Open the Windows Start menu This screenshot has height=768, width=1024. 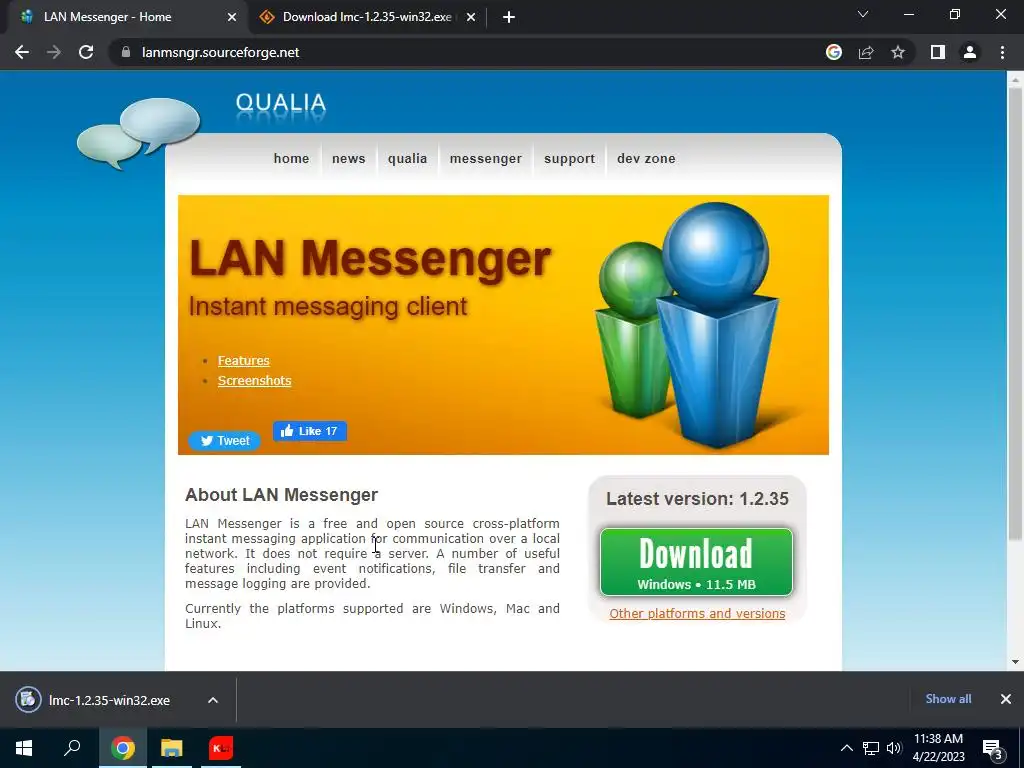pos(24,748)
